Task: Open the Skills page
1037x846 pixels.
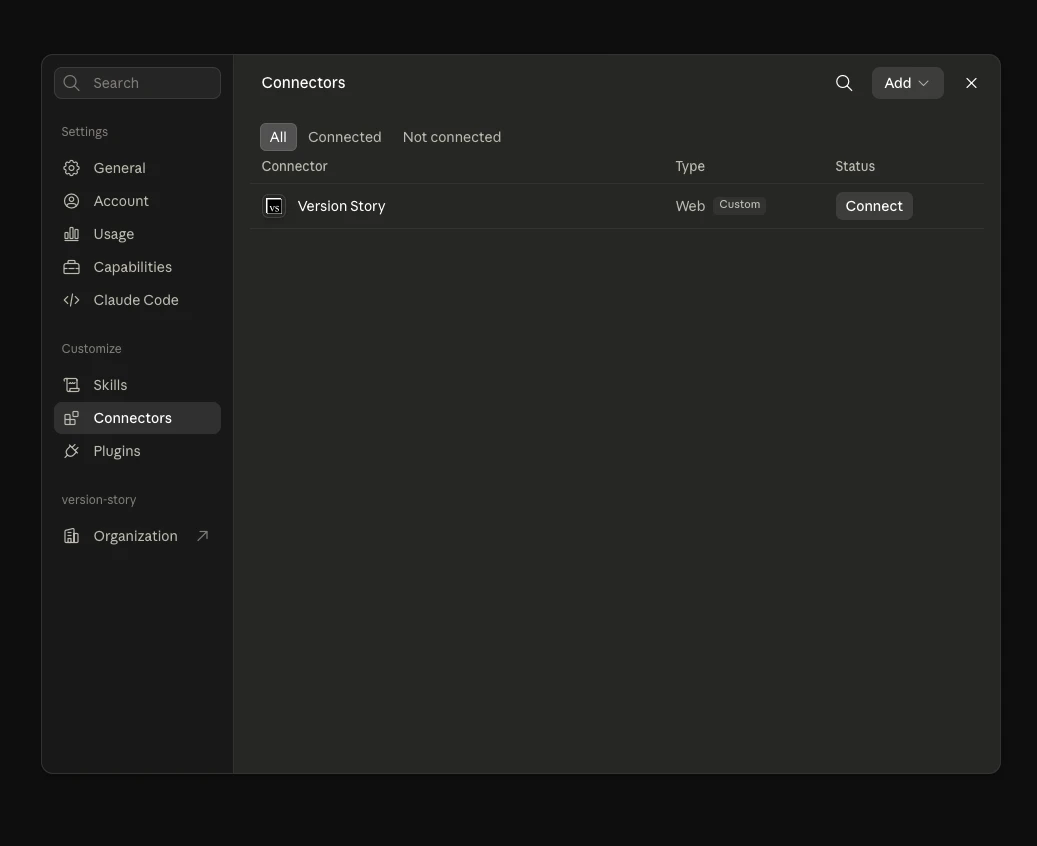Action: tap(138, 385)
